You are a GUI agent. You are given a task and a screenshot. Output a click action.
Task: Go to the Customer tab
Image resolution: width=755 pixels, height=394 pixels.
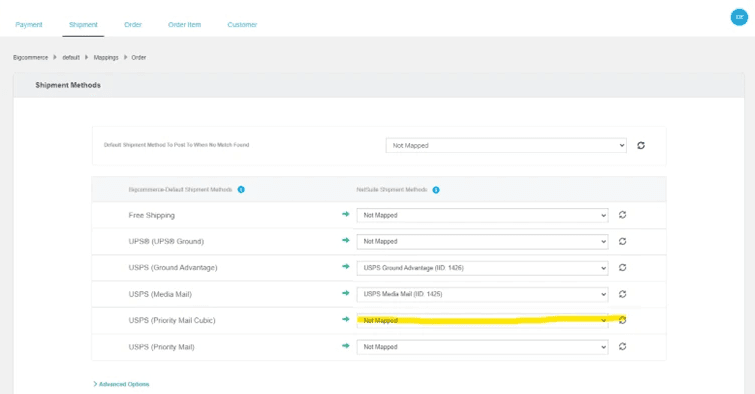click(x=242, y=25)
